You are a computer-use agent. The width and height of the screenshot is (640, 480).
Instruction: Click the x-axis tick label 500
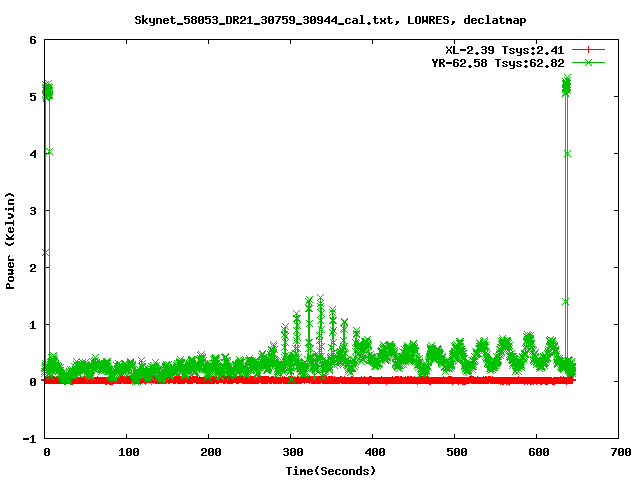coord(456,452)
